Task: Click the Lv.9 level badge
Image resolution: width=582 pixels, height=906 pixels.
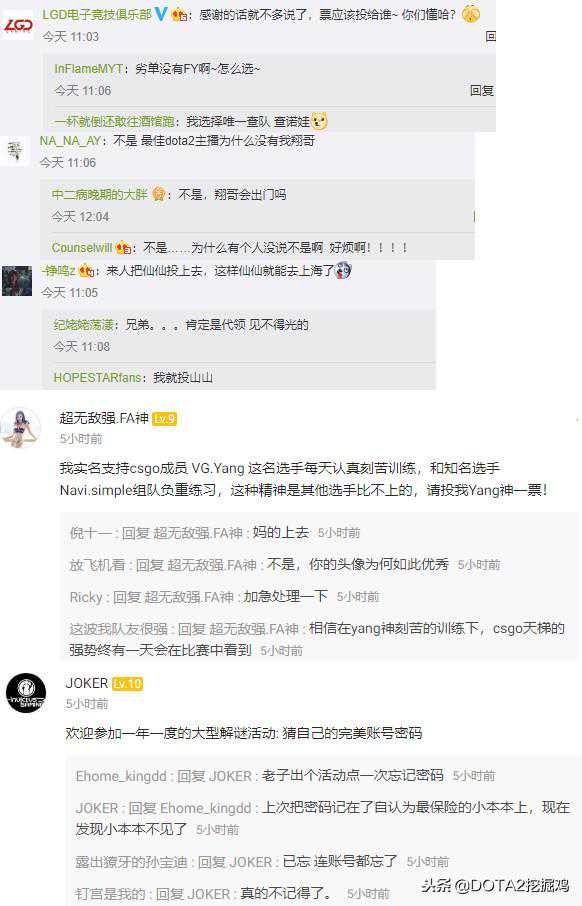Action: (x=164, y=418)
